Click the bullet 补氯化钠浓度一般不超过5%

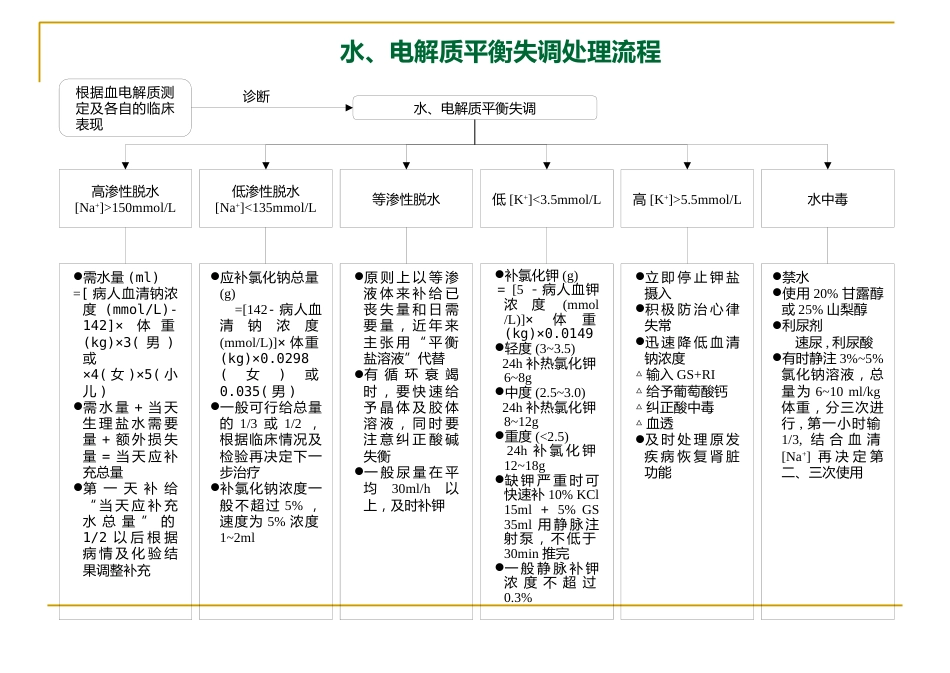(x=266, y=513)
